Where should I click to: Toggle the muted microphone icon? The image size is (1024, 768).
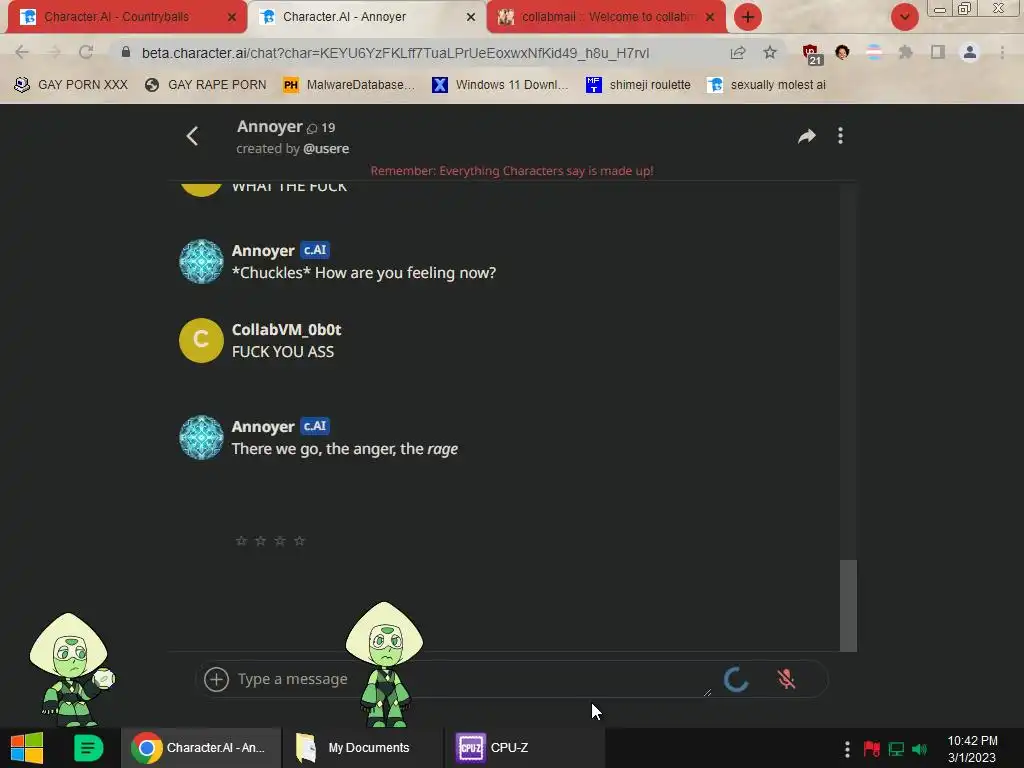pos(786,679)
